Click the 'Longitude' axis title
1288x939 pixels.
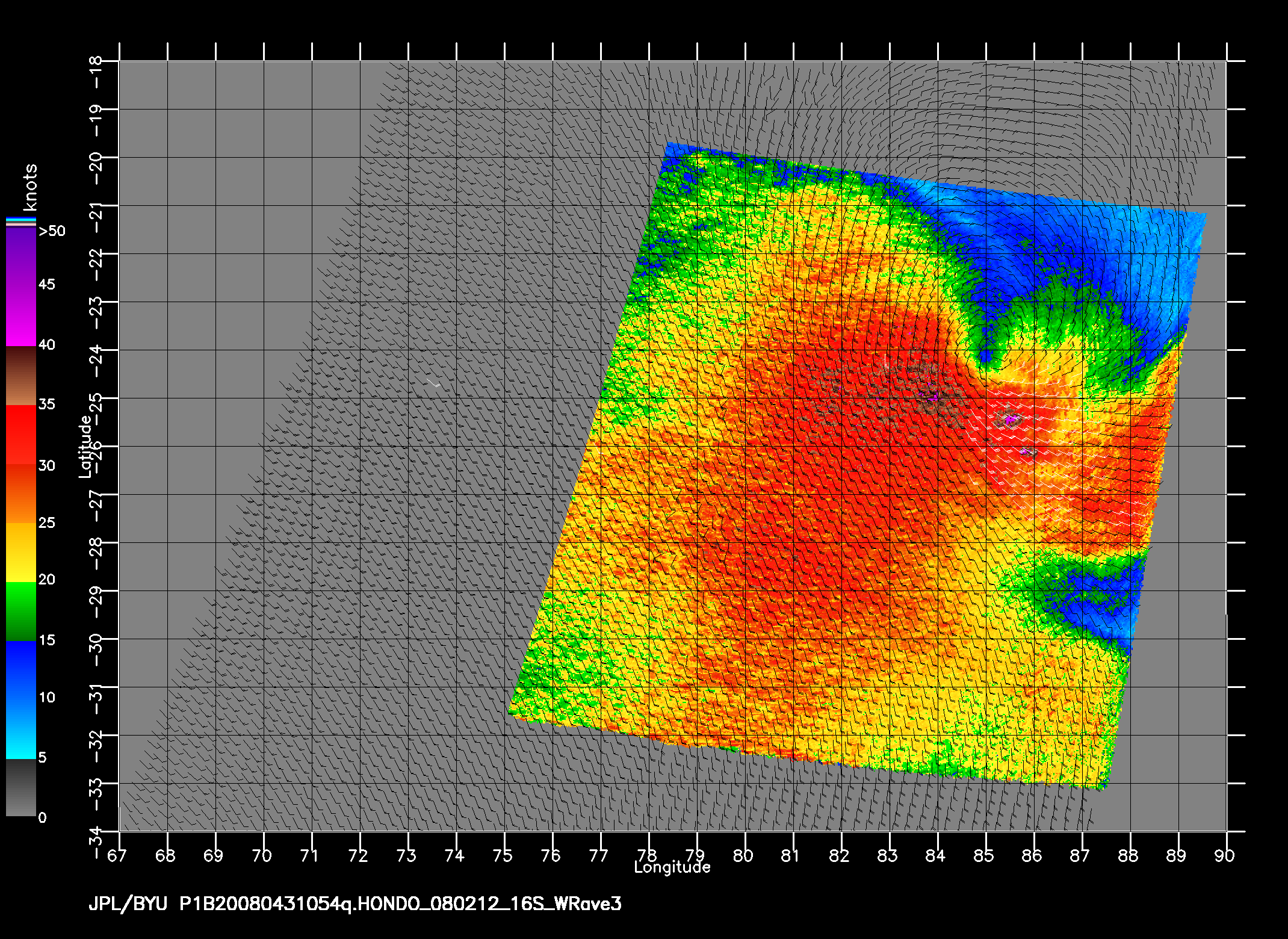point(672,867)
